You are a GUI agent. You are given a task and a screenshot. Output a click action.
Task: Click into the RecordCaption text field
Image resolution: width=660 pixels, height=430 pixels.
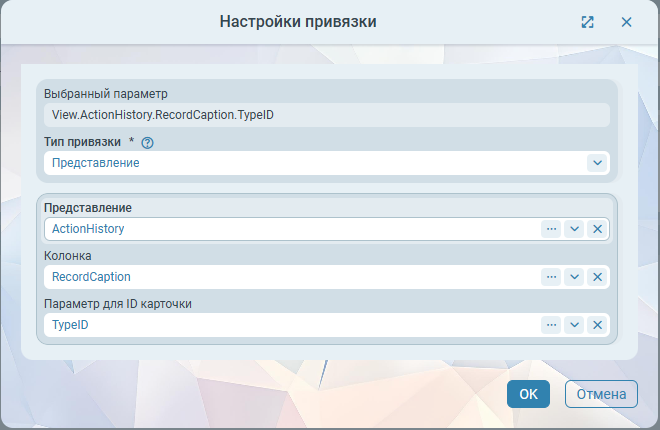290,277
